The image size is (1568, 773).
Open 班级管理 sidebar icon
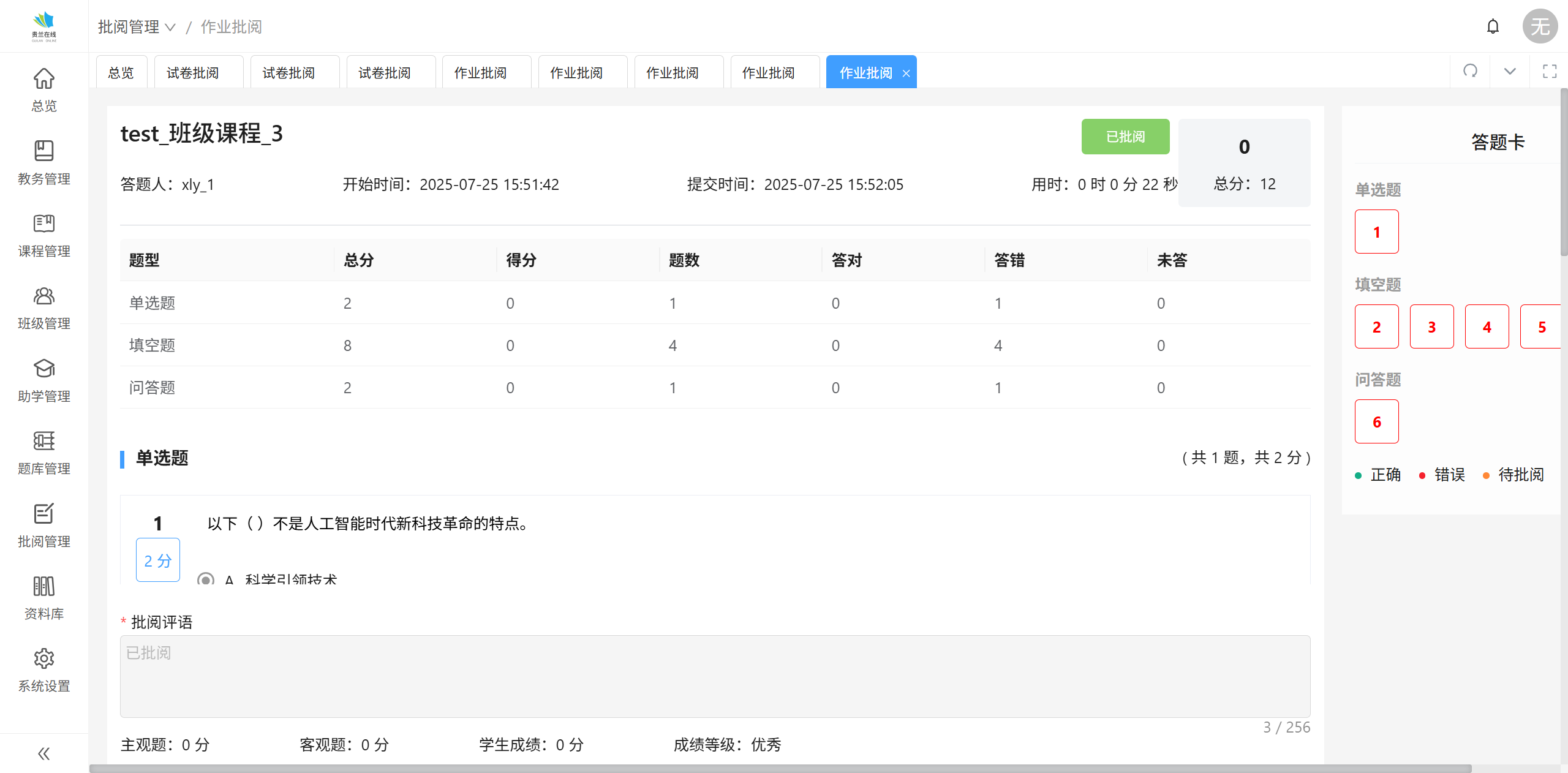(43, 296)
